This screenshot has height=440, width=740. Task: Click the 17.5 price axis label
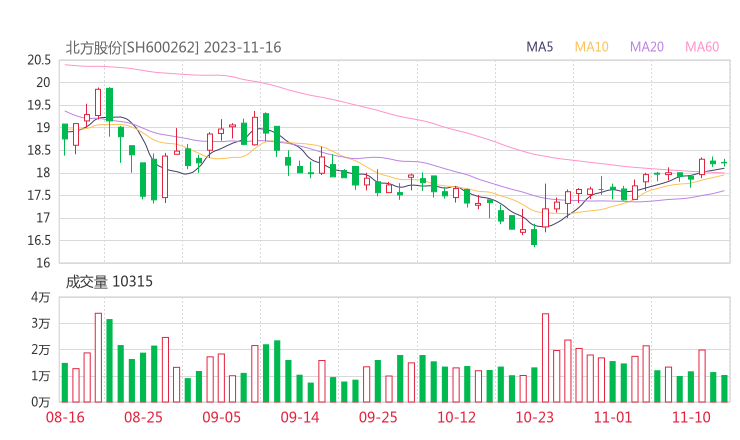39,195
